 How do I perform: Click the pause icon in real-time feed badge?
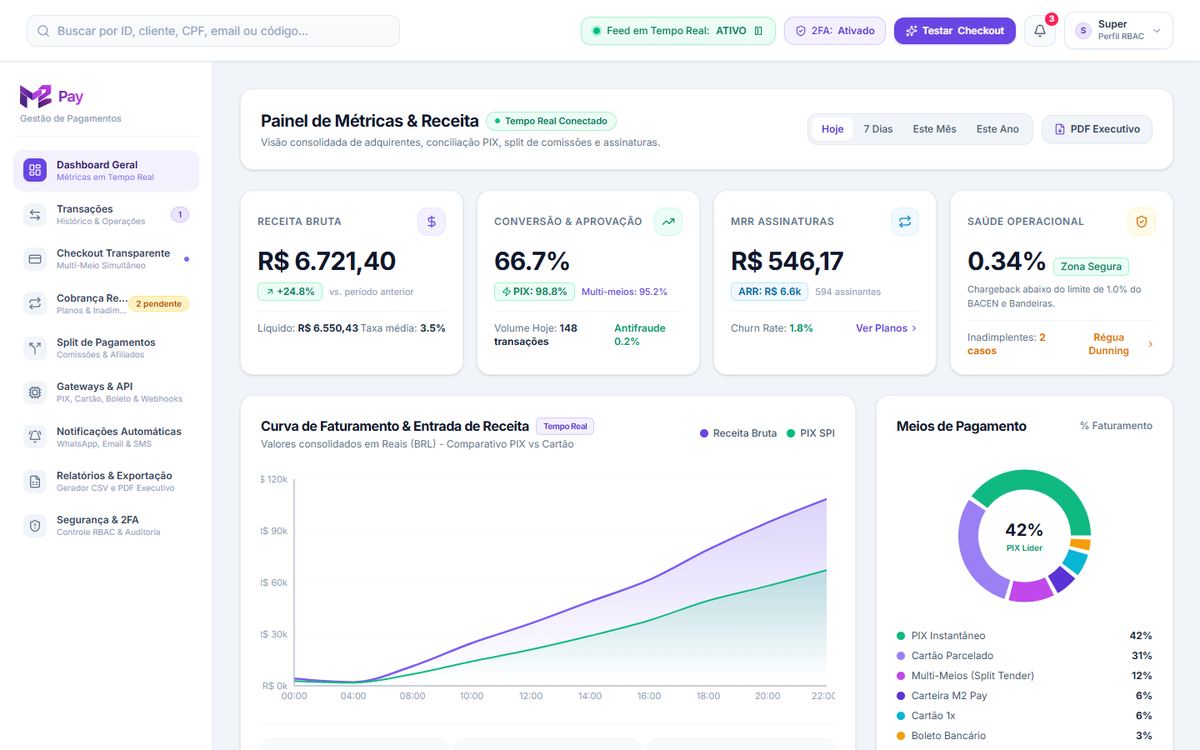758,31
